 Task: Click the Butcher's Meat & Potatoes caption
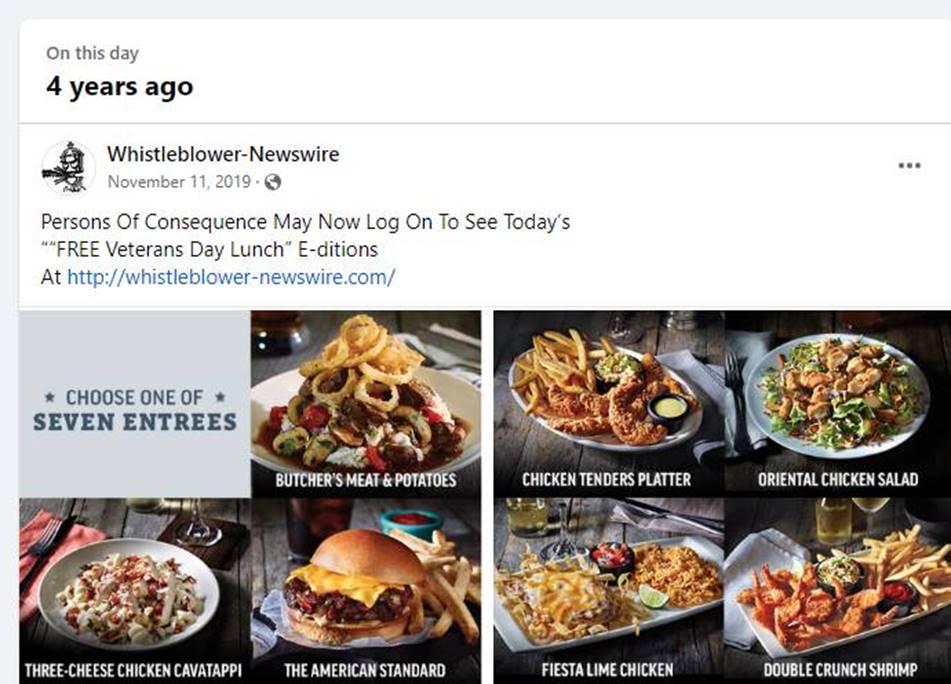pos(366,480)
